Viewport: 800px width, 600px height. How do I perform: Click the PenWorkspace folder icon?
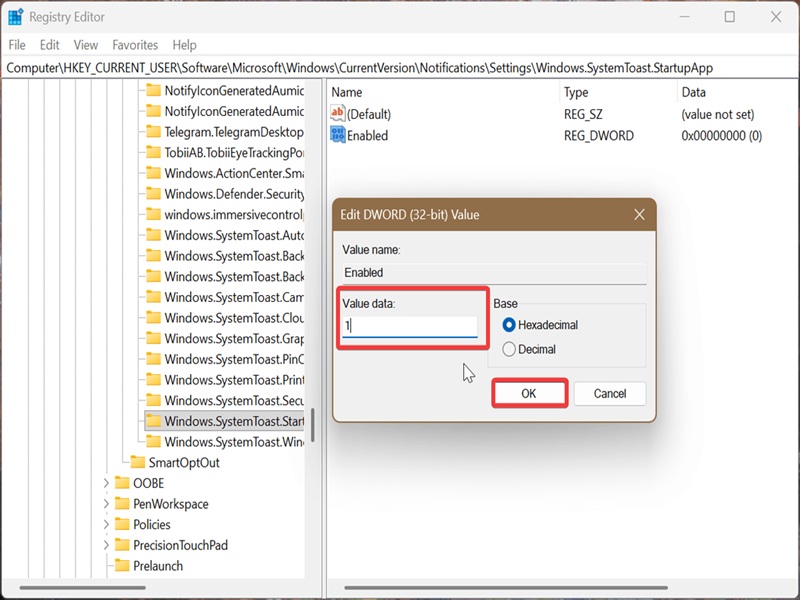122,504
